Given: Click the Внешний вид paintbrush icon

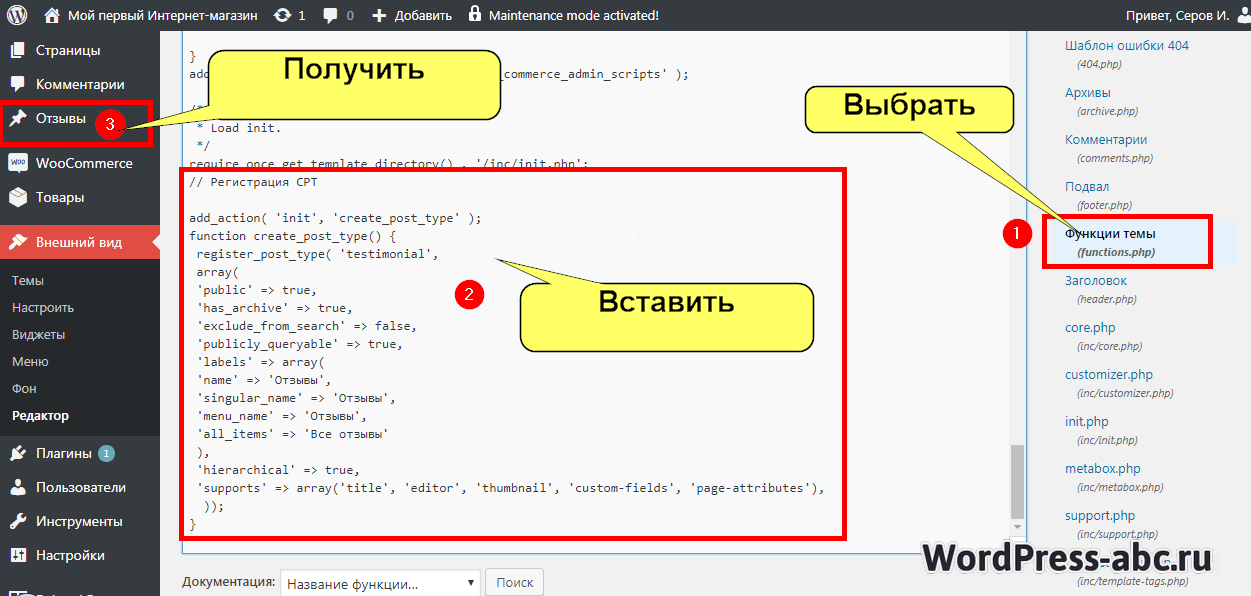Looking at the screenshot, I should [18, 242].
